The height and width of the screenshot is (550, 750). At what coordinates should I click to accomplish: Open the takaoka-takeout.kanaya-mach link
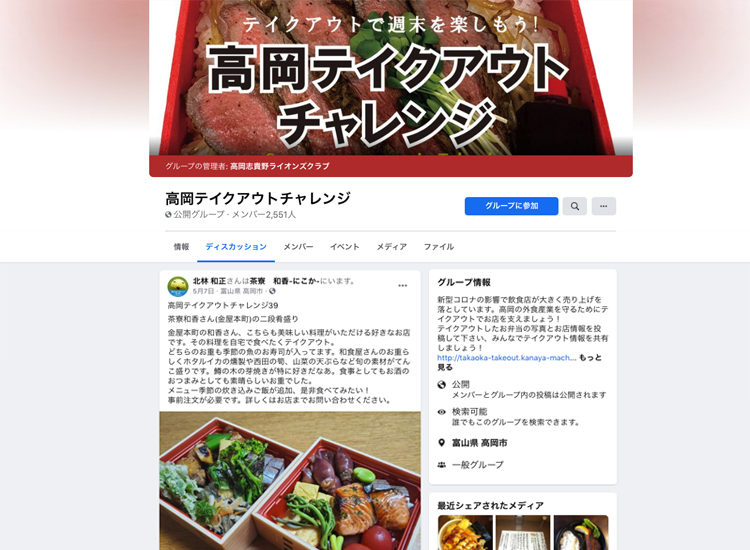(506, 358)
